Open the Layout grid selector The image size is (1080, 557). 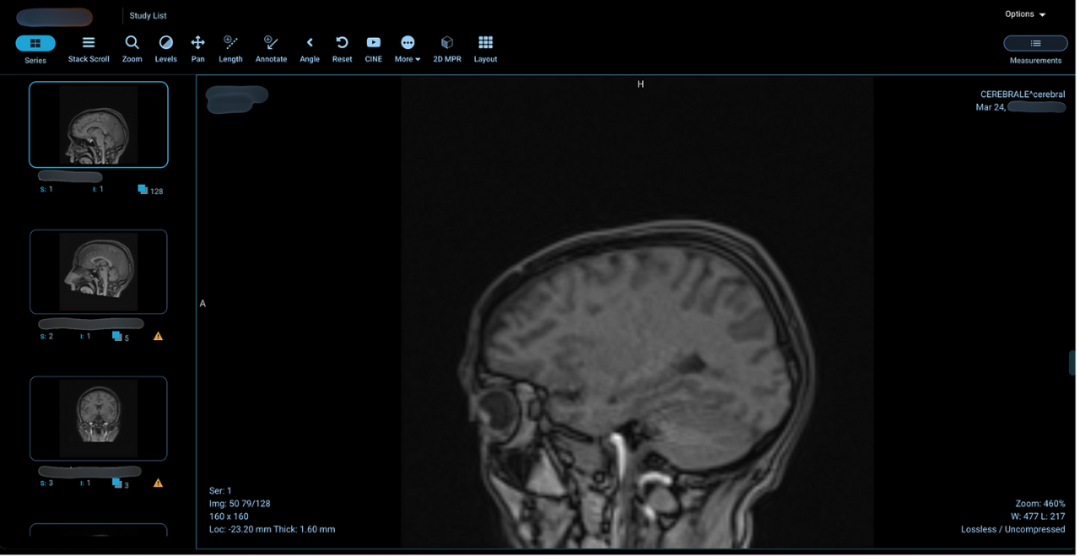(485, 49)
